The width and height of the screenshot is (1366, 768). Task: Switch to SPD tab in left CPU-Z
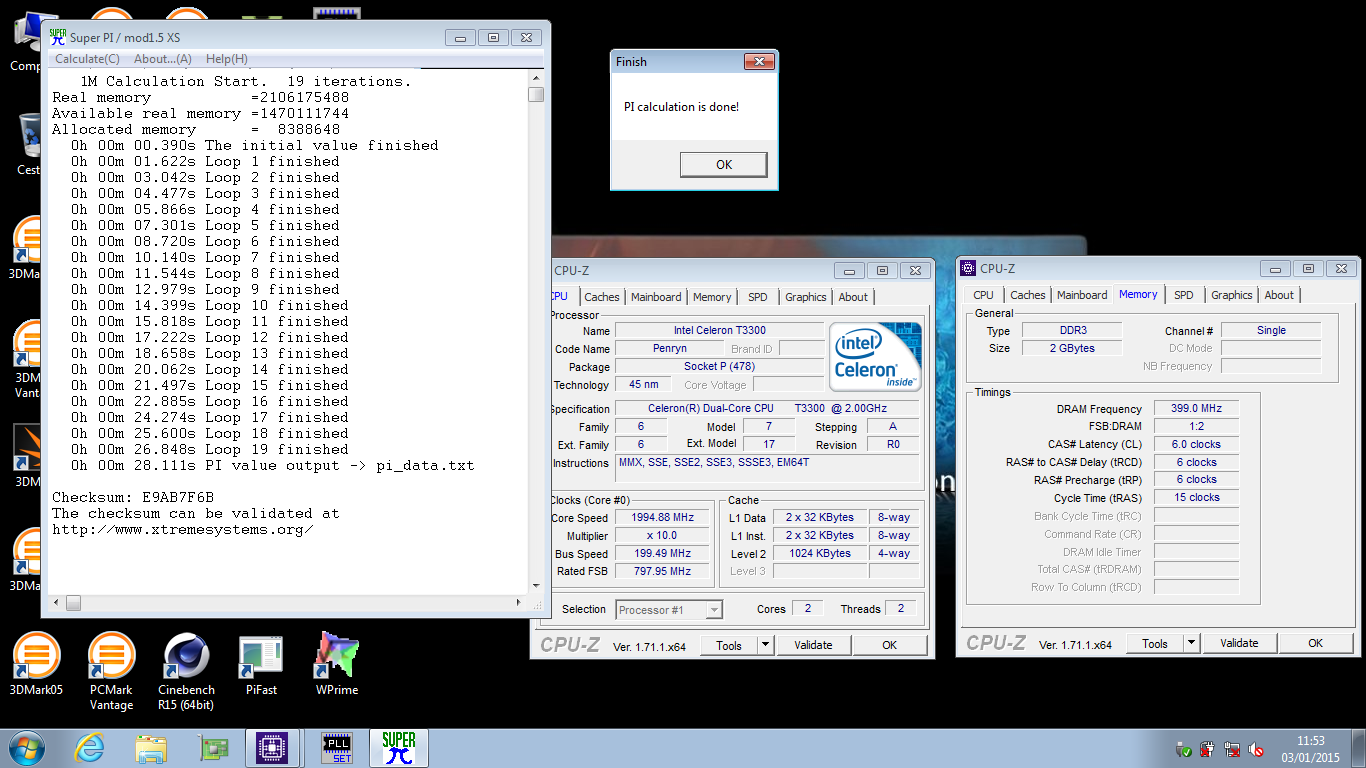coord(758,297)
